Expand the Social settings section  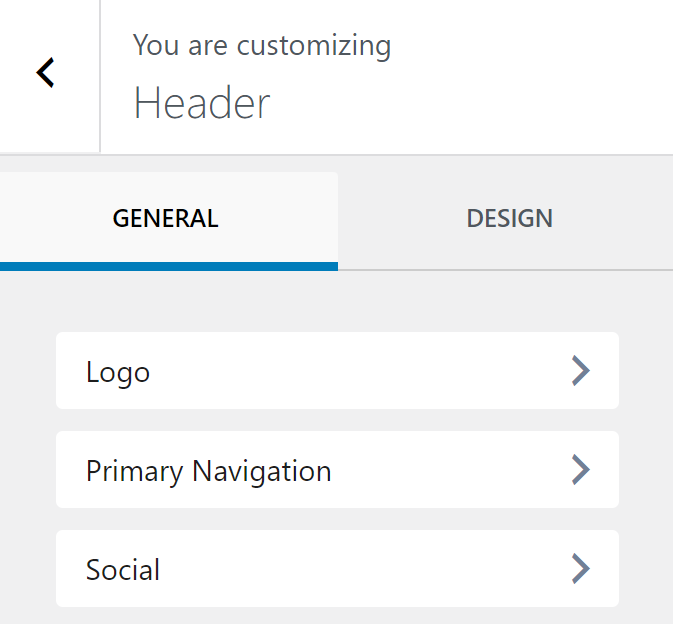coord(337,569)
